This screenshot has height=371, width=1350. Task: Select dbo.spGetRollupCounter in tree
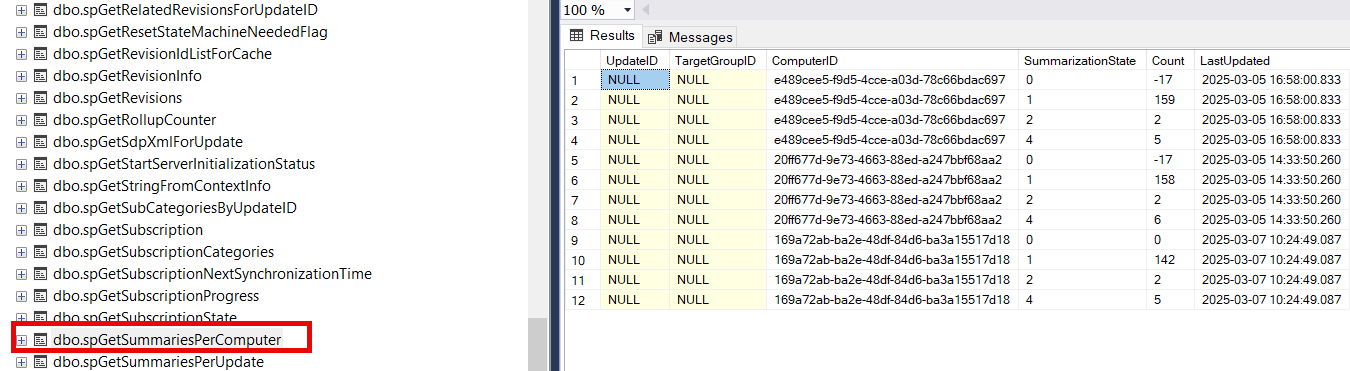(x=134, y=120)
